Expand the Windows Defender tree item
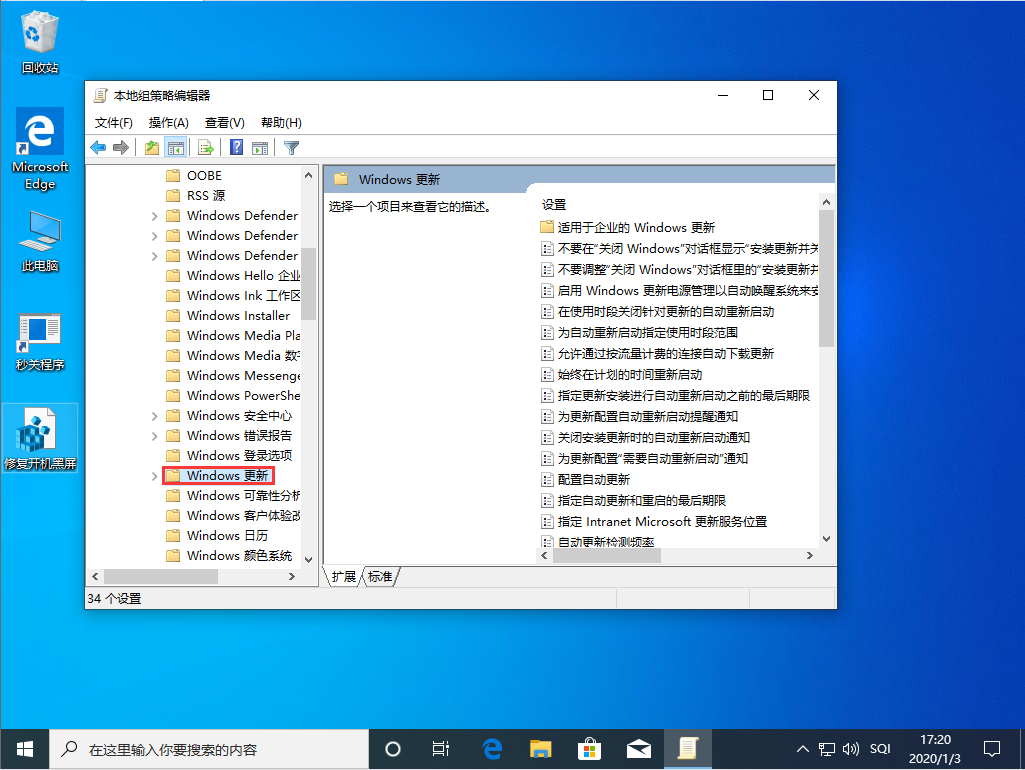The image size is (1025, 770). pos(157,215)
